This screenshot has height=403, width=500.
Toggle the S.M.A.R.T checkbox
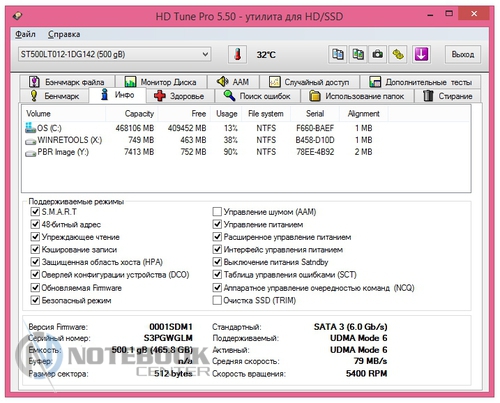(35, 211)
